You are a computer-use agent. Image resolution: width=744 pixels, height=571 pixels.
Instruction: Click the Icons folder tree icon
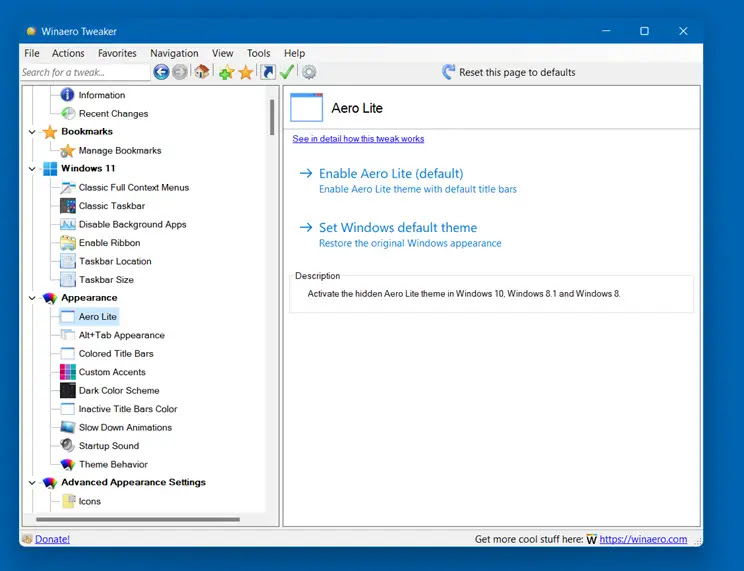pos(69,501)
